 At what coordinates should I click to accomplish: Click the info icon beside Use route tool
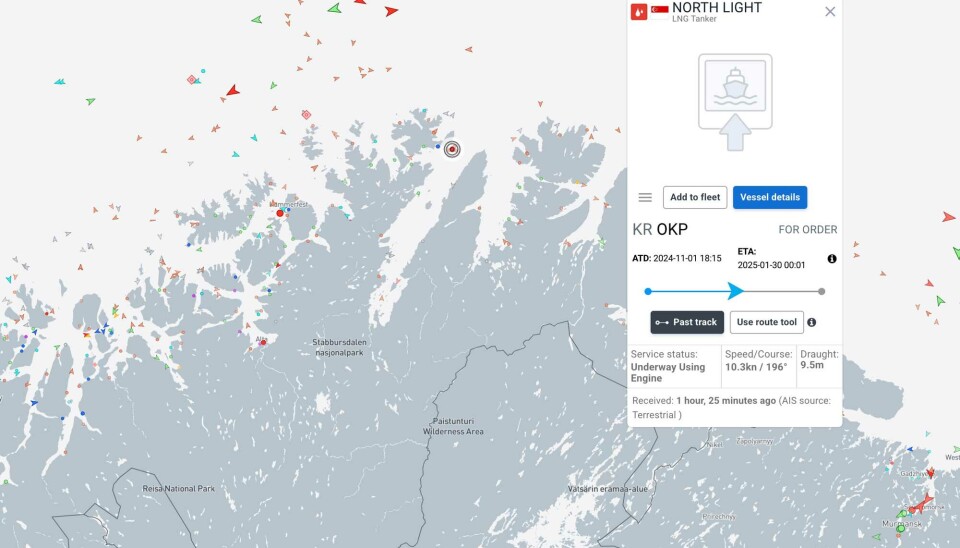(x=812, y=322)
